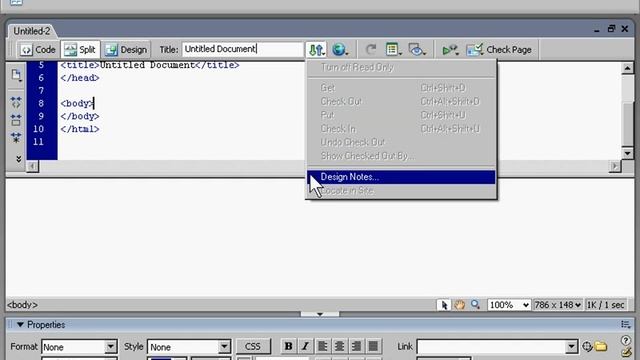Image resolution: width=640 pixels, height=360 pixels.
Task: Click the Title input field
Action: (242, 49)
